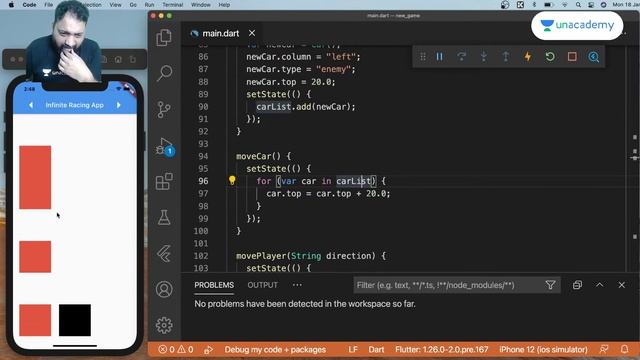Show code actions lightbulb on line 96

coord(232,180)
